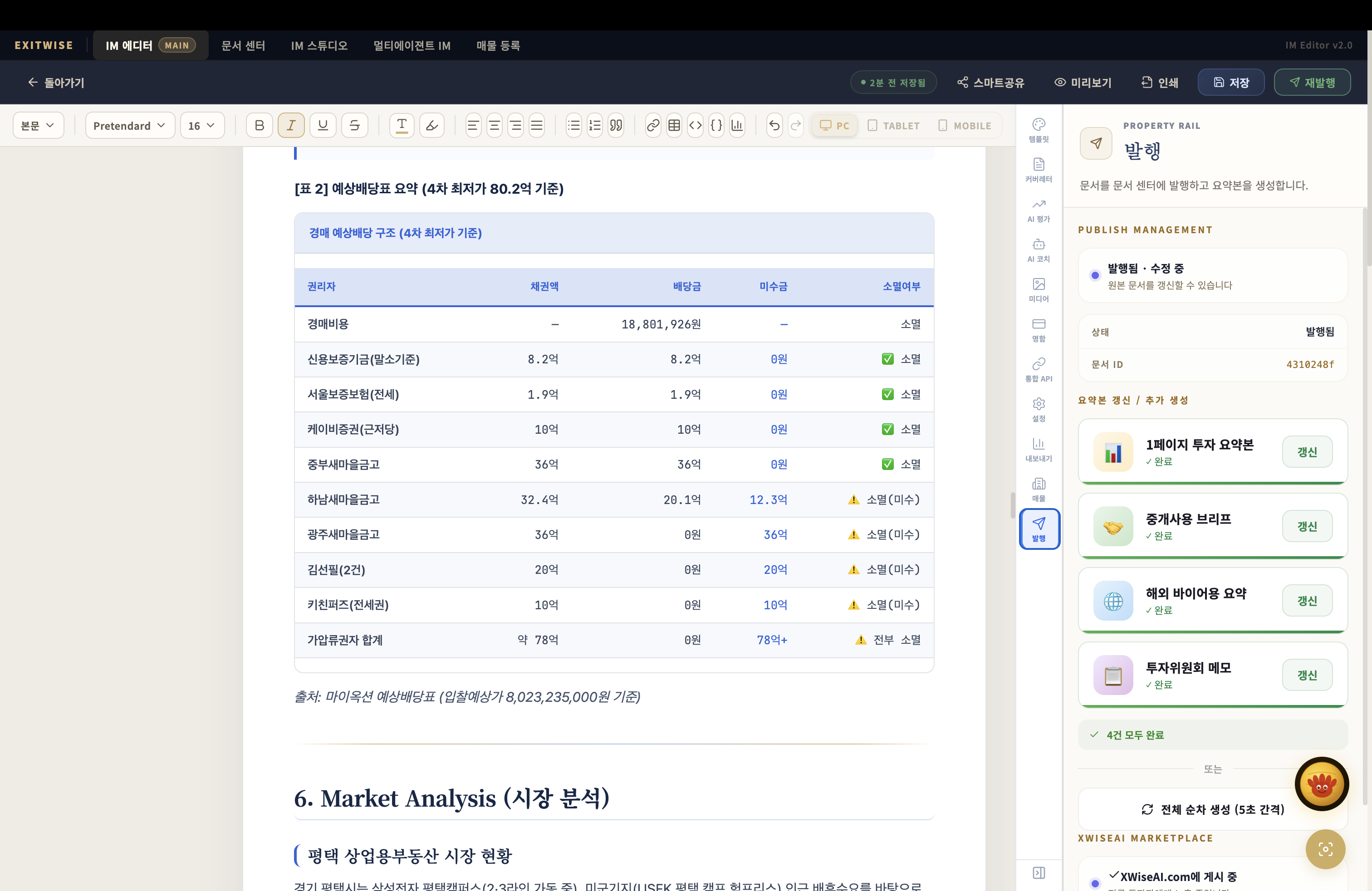Click the undo arrow icon
The width and height of the screenshot is (1372, 891).
[774, 125]
